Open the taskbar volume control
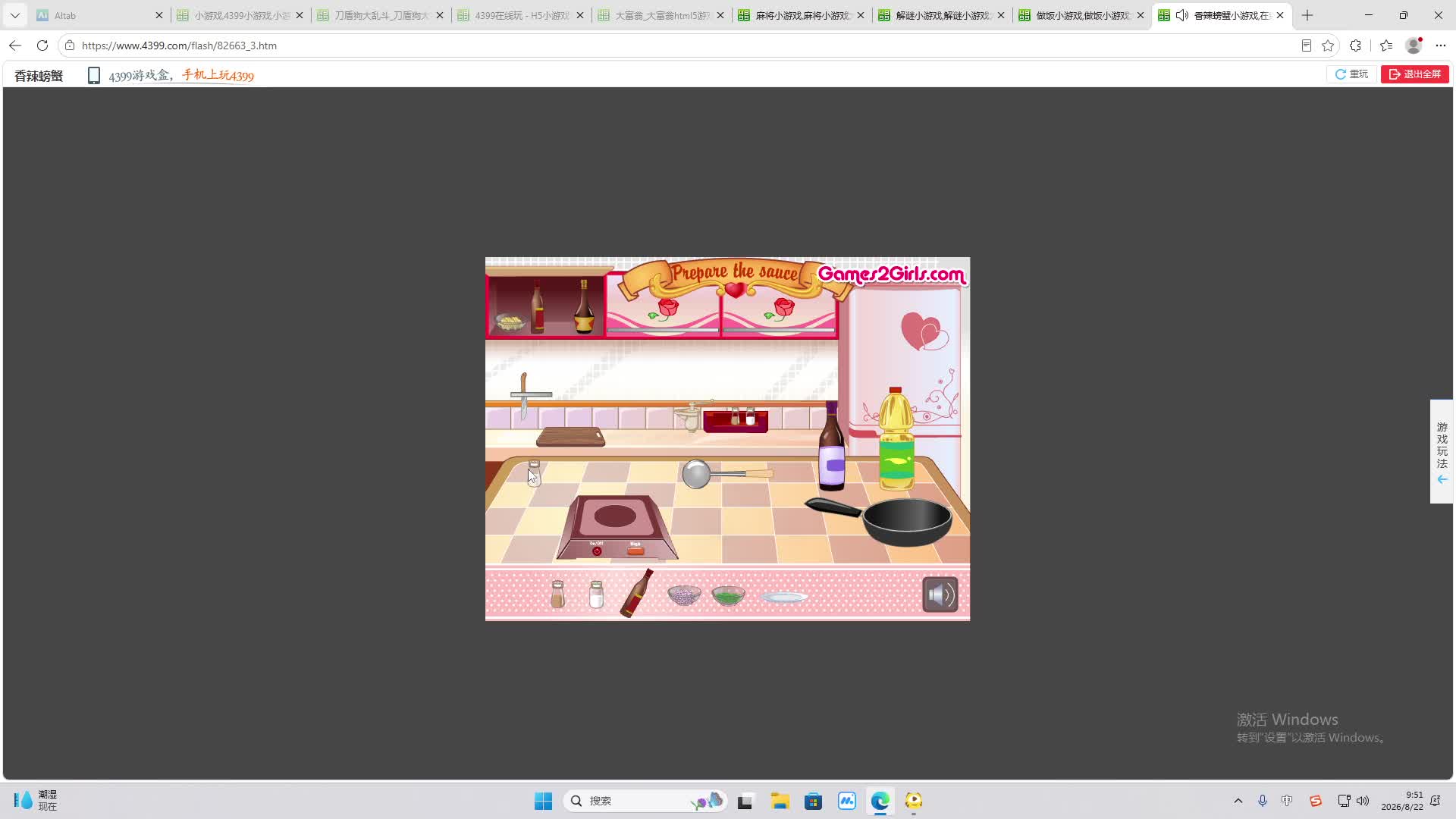 [x=1363, y=801]
